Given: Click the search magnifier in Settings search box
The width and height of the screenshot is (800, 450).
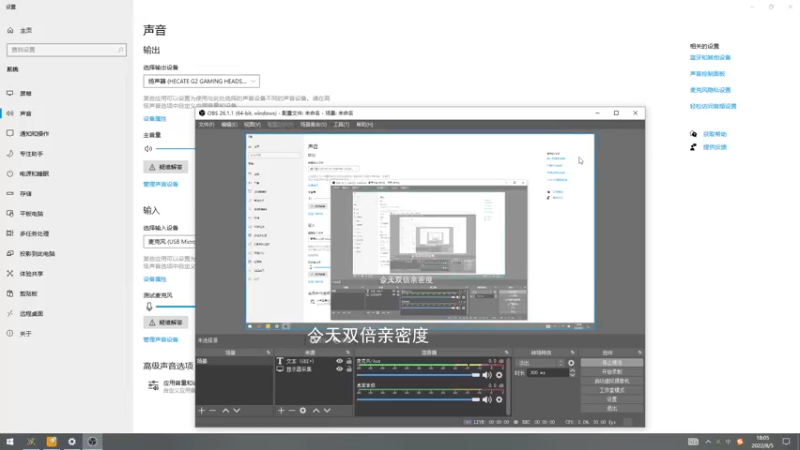Looking at the screenshot, I should coord(120,50).
